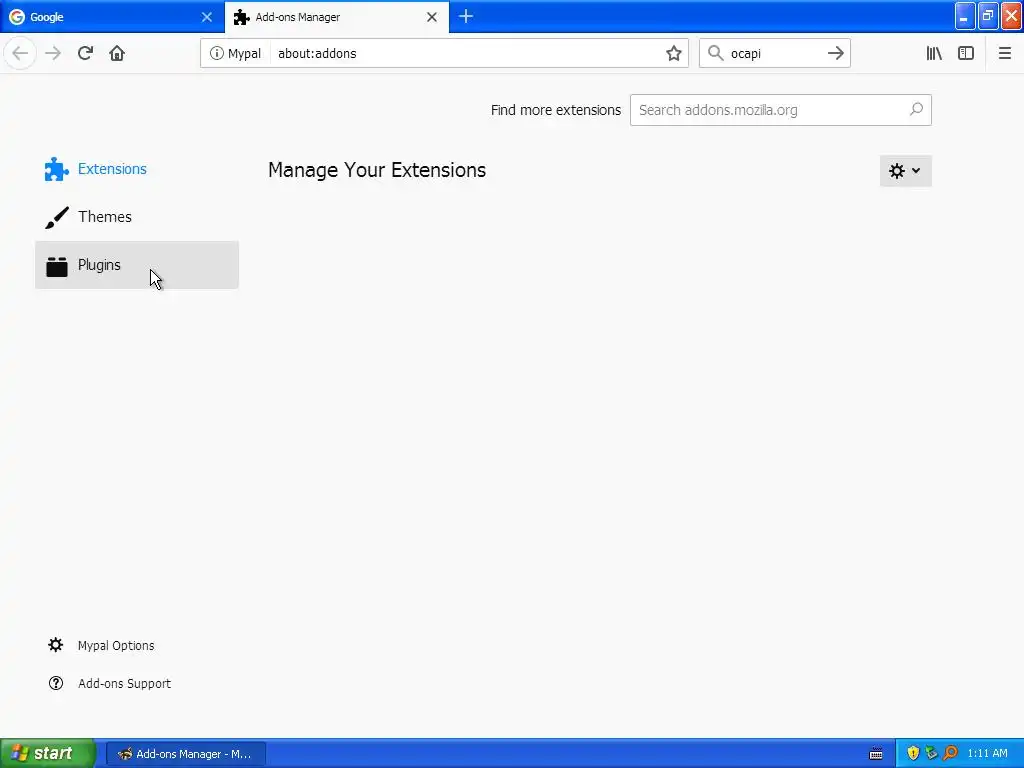
Task: Expand the gear tools dropdown for add-ons
Action: [905, 171]
